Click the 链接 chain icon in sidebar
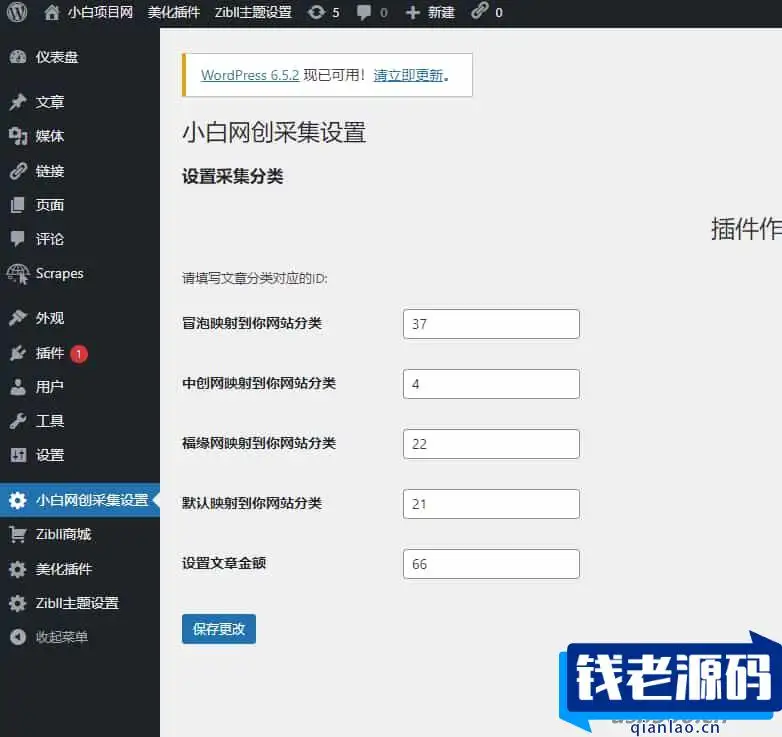 tap(18, 171)
